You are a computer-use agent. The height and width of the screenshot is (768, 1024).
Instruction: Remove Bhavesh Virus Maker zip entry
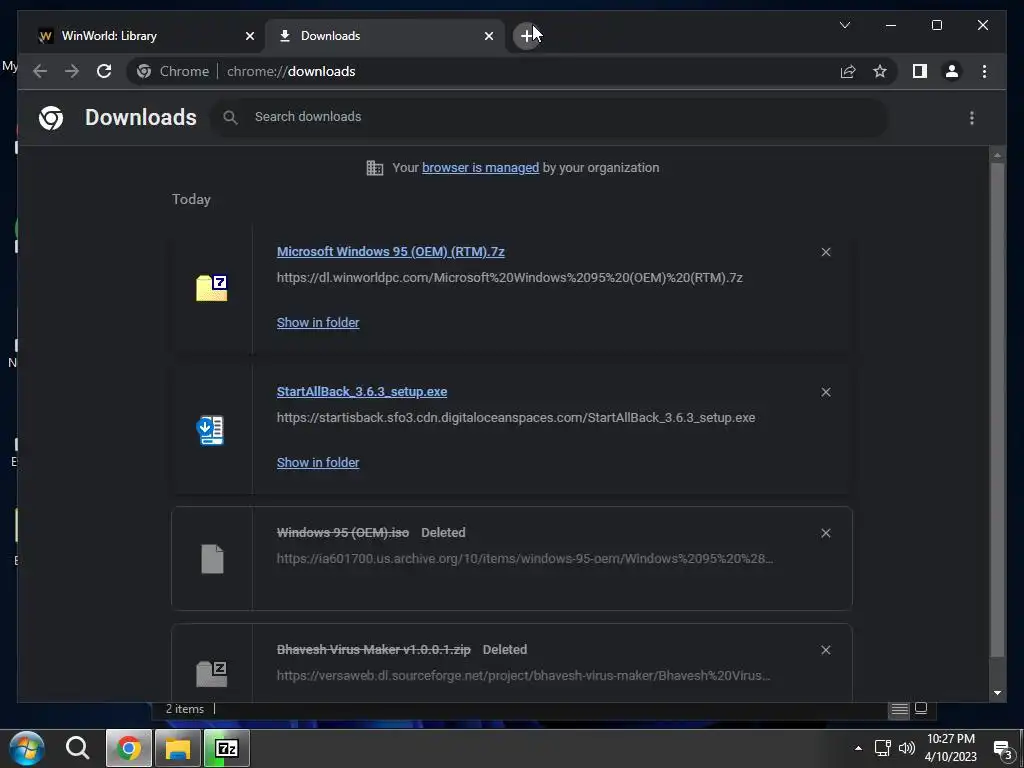pyautogui.click(x=825, y=650)
